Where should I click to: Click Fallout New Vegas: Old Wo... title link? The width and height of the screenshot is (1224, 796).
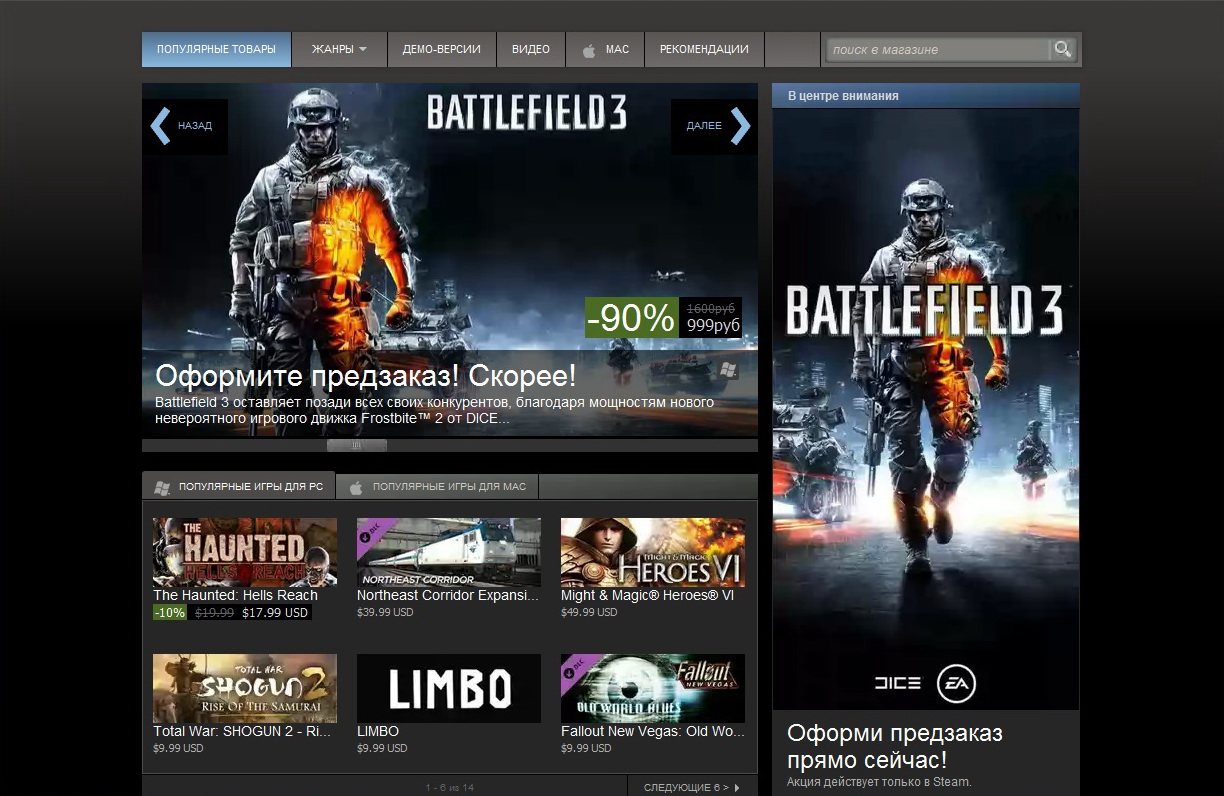pyautogui.click(x=653, y=731)
